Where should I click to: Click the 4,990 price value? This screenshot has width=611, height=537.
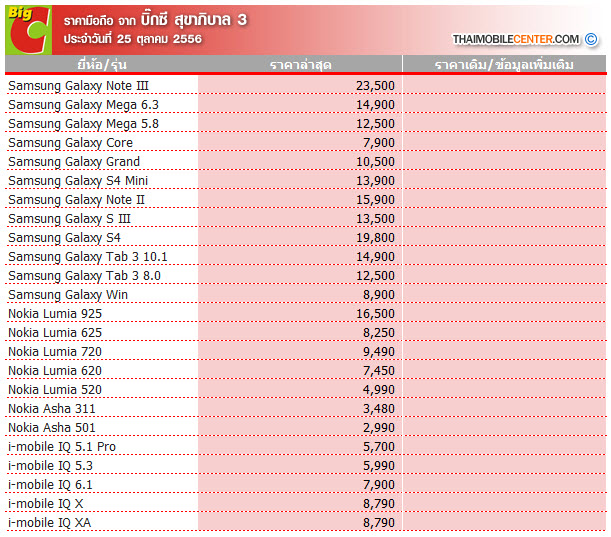click(379, 390)
